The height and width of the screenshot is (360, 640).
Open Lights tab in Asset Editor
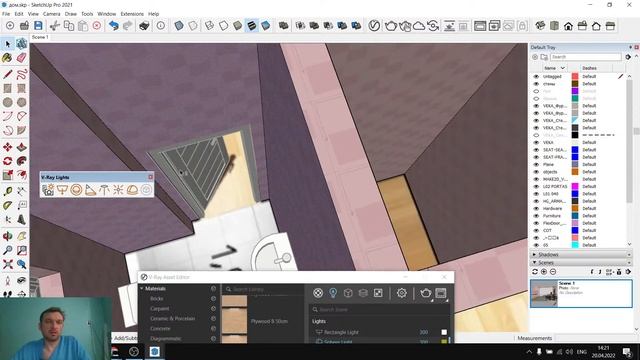click(333, 293)
